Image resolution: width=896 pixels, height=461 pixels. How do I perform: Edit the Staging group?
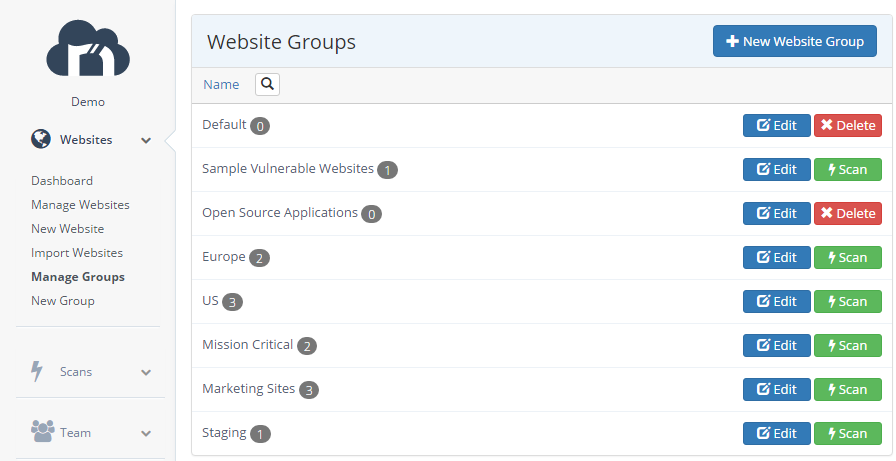click(x=777, y=433)
